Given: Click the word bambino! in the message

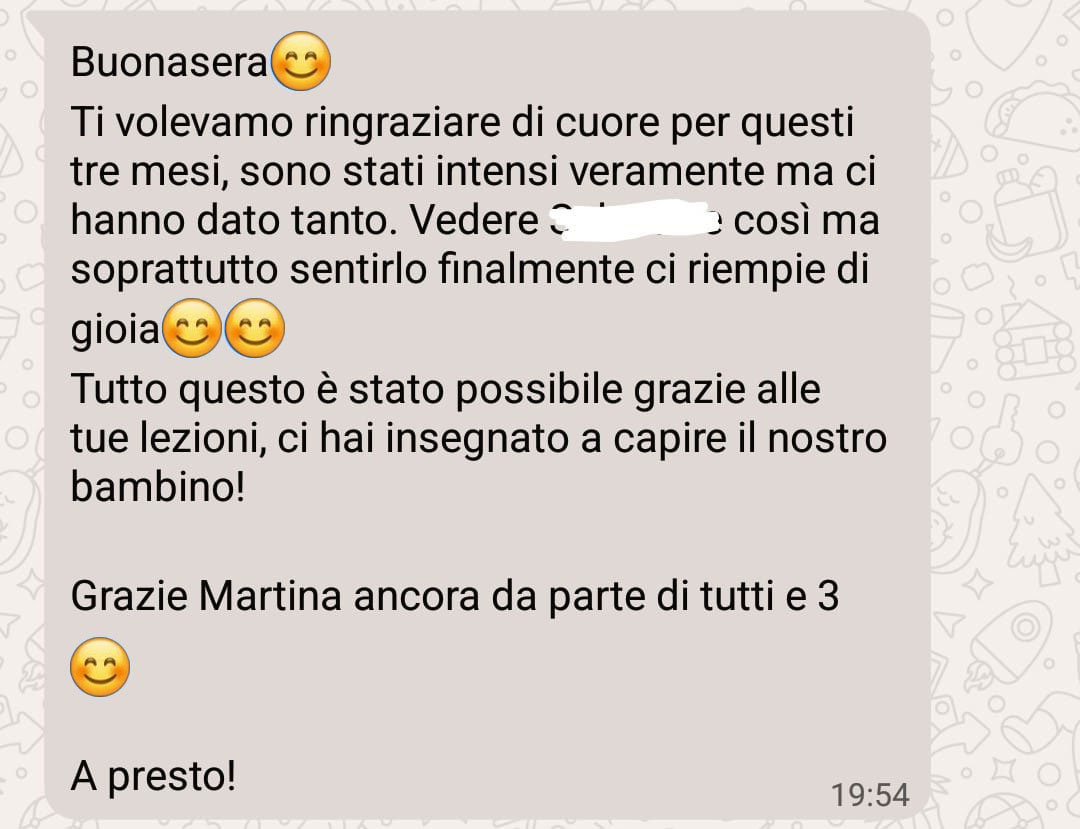Looking at the screenshot, I should [158, 487].
